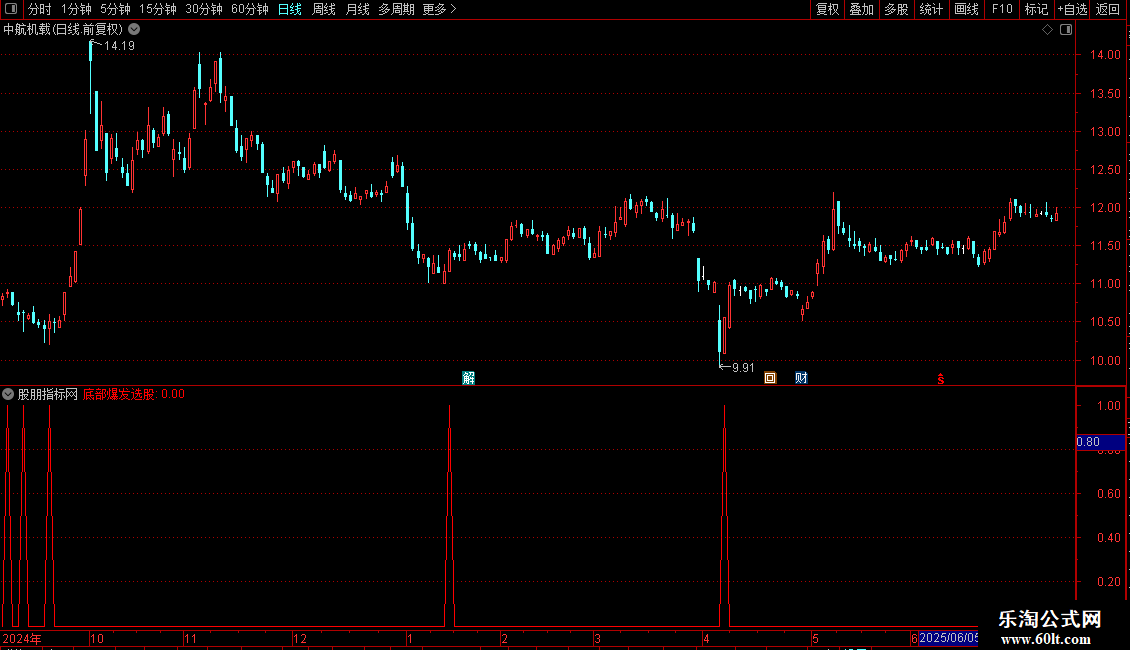This screenshot has height=650, width=1130.
Task: Click month 4 on the time axis
Action: click(706, 638)
